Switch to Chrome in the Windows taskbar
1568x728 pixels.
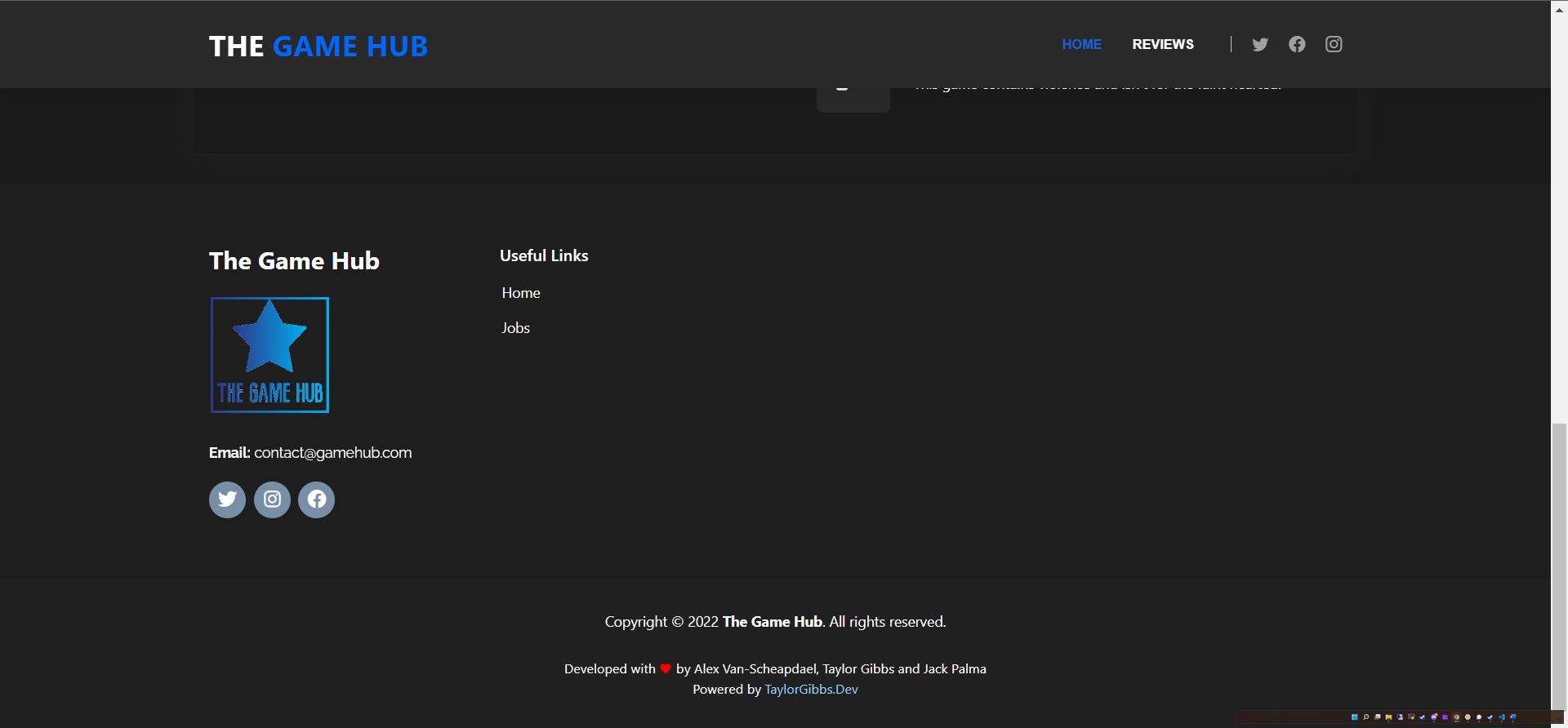(x=1456, y=717)
